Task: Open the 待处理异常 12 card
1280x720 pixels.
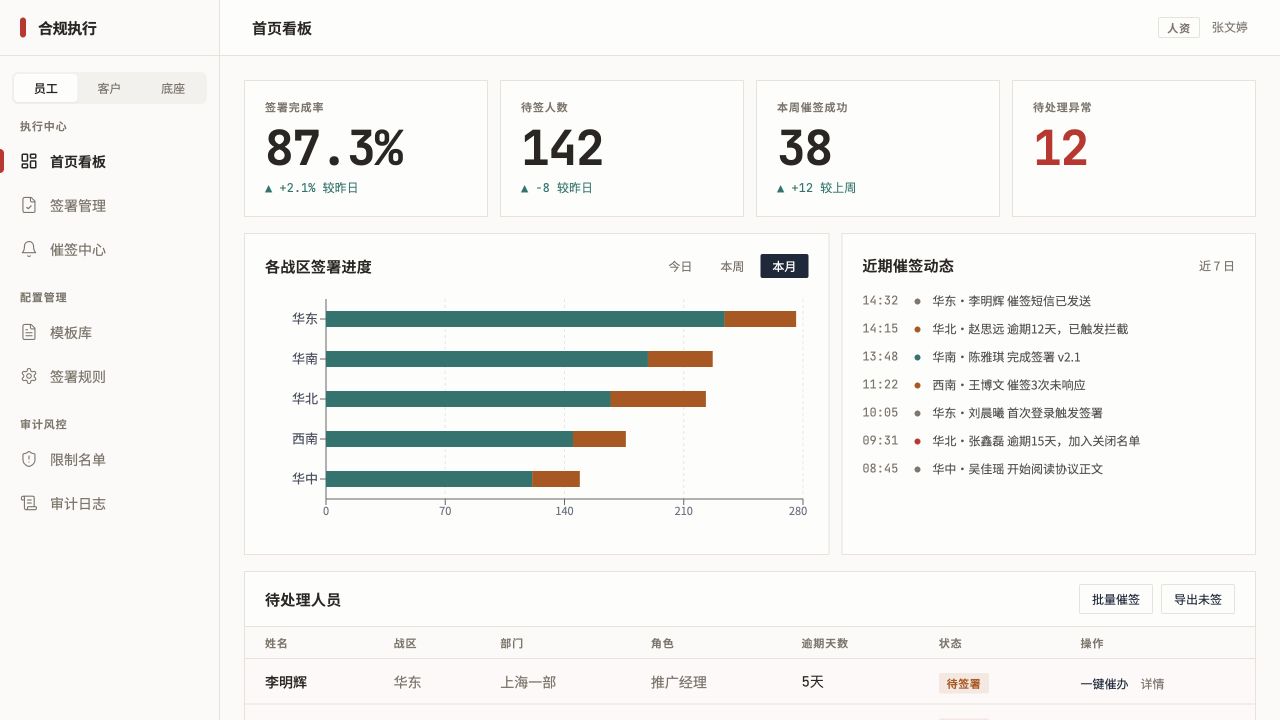Action: click(1134, 148)
